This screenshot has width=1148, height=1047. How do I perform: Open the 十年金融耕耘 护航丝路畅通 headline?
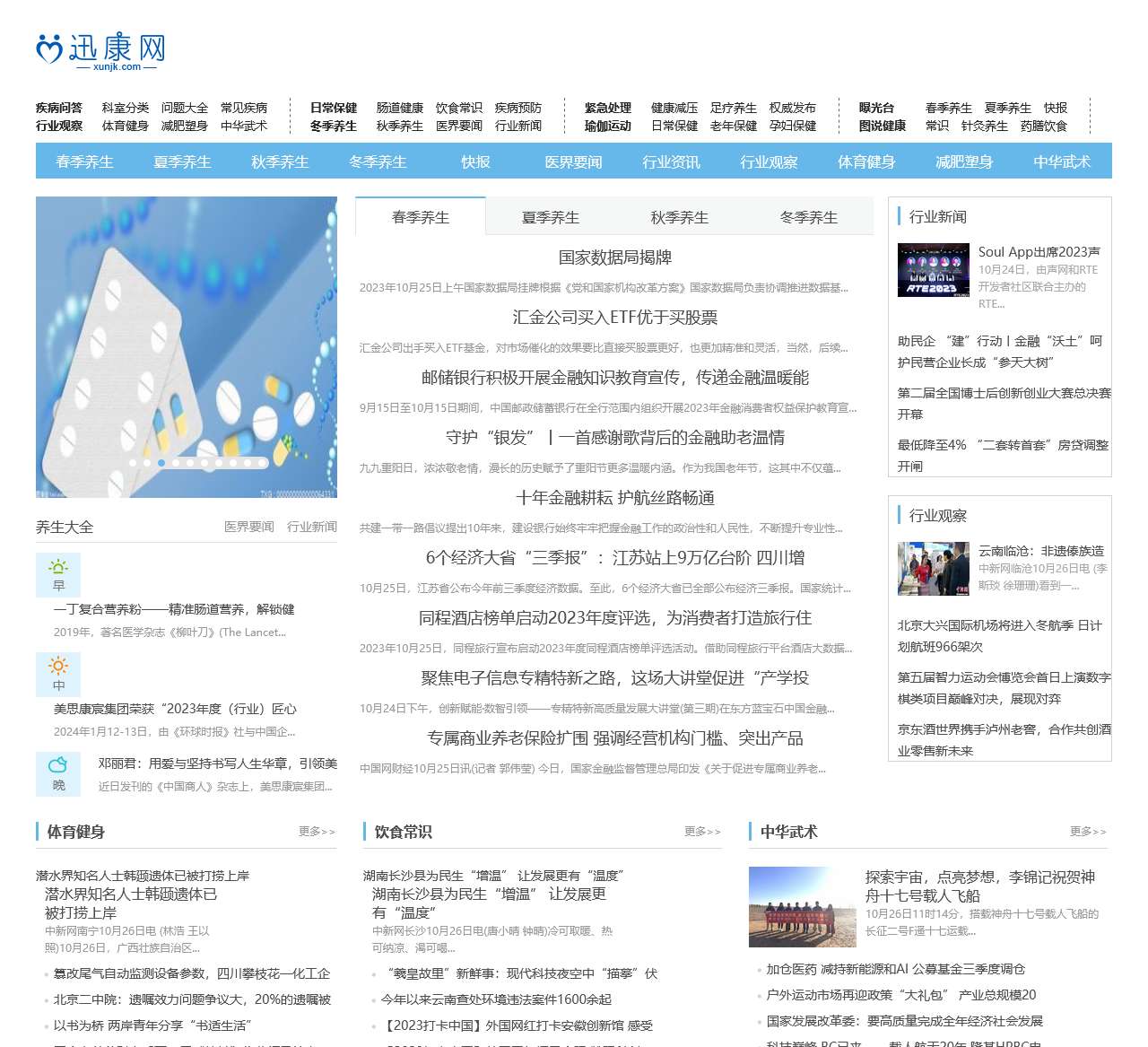tap(615, 498)
